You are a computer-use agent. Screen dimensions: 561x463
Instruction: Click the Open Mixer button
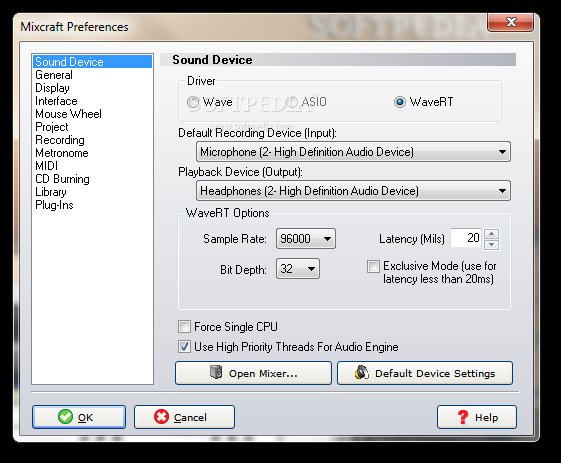[253, 373]
